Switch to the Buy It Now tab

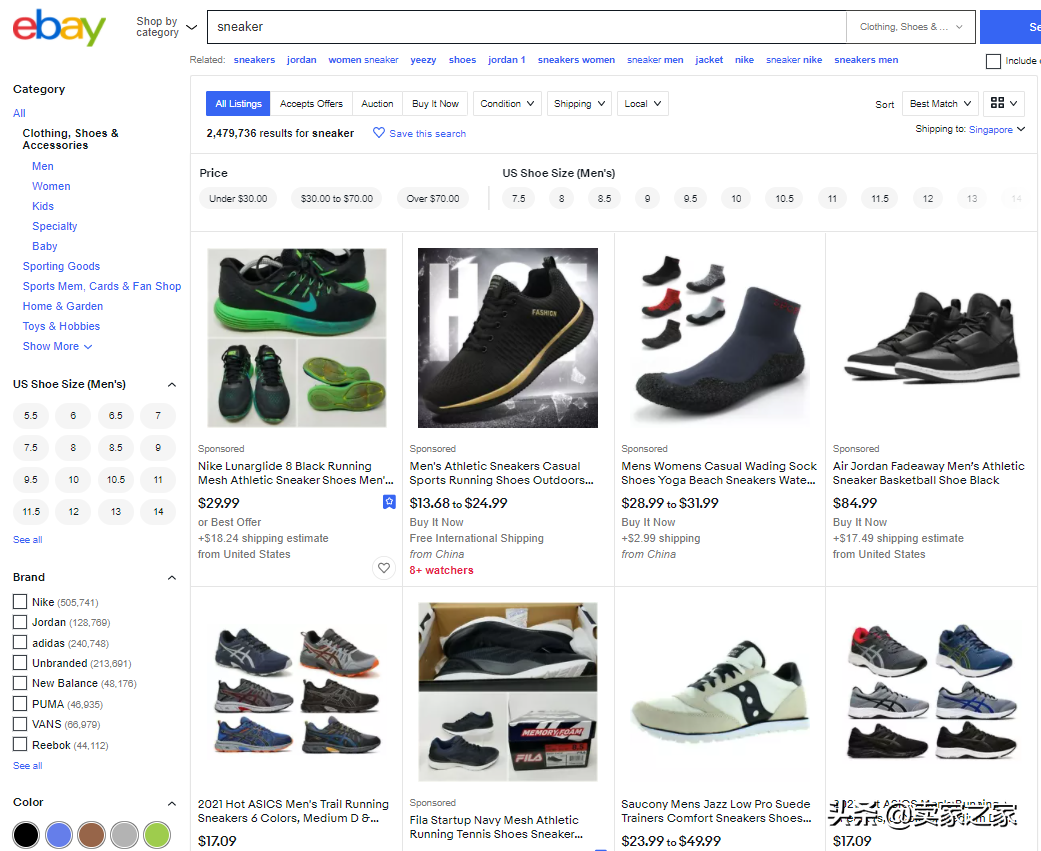[x=436, y=104]
